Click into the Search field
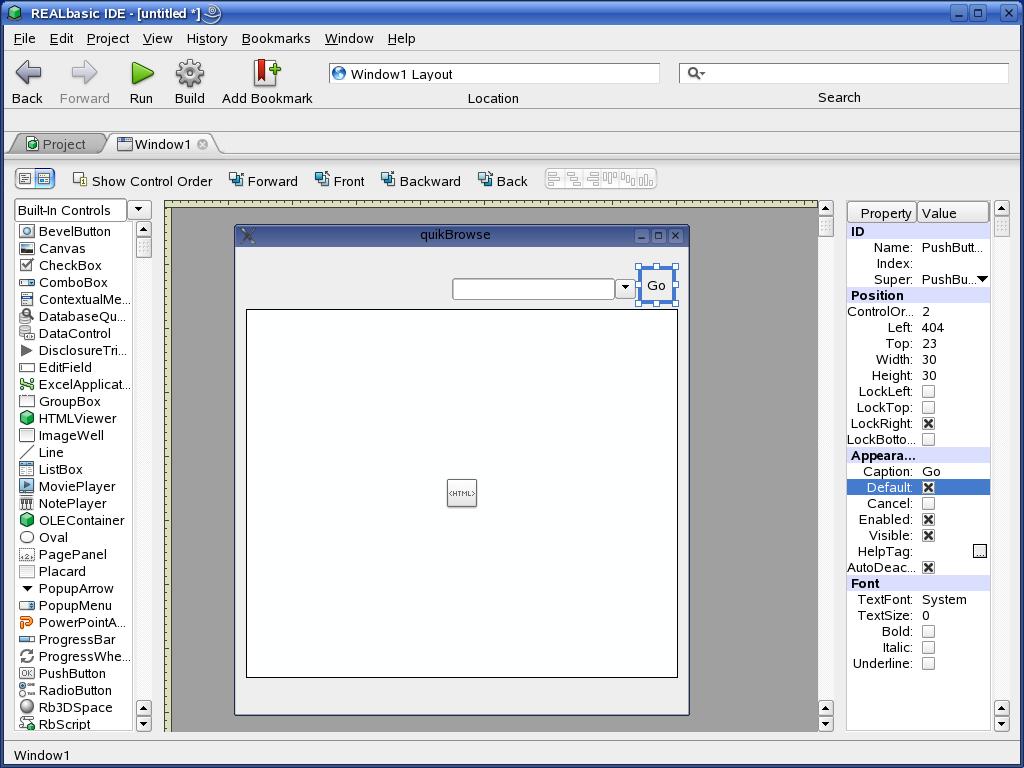1024x768 pixels. pyautogui.click(x=844, y=73)
